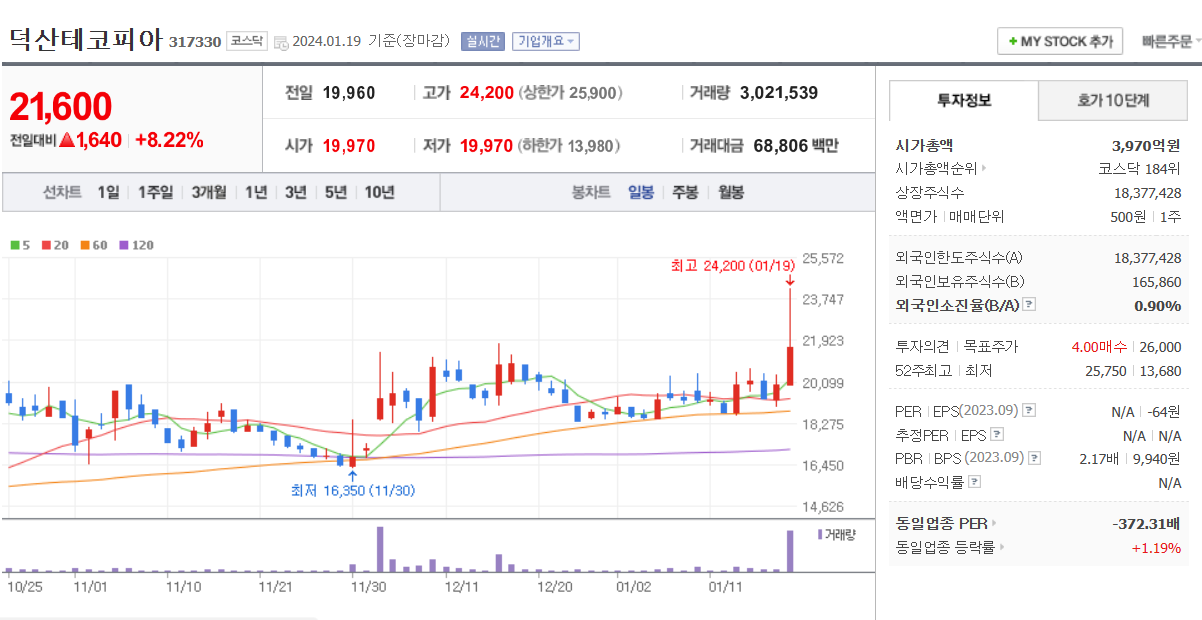The height and width of the screenshot is (620, 1202).
Task: Open the help icon next to 추정PER EPS
Action: pyautogui.click(x=996, y=435)
